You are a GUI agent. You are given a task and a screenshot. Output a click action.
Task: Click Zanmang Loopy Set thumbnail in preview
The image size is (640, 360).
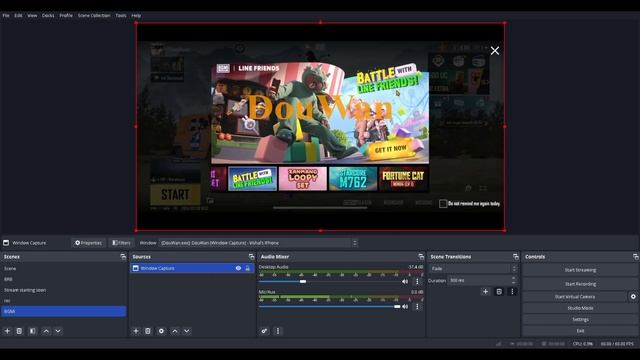[x=302, y=178]
